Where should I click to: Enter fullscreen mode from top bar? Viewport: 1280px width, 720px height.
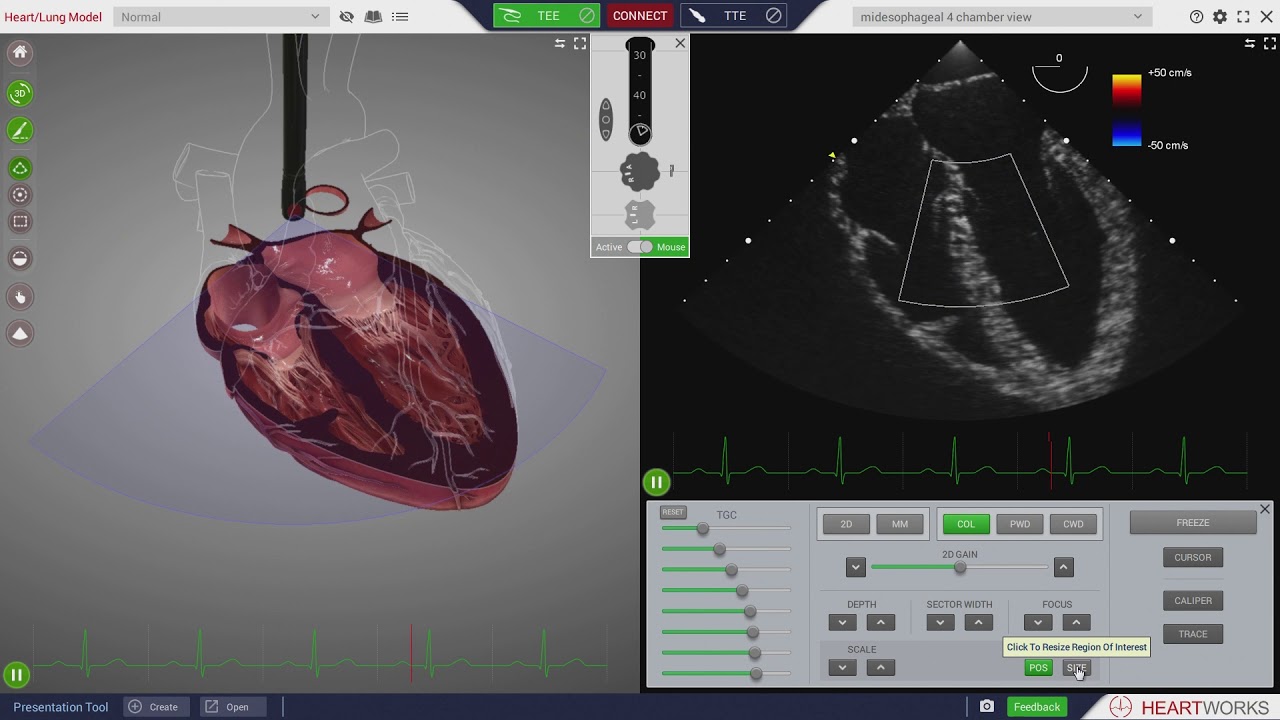[1244, 17]
